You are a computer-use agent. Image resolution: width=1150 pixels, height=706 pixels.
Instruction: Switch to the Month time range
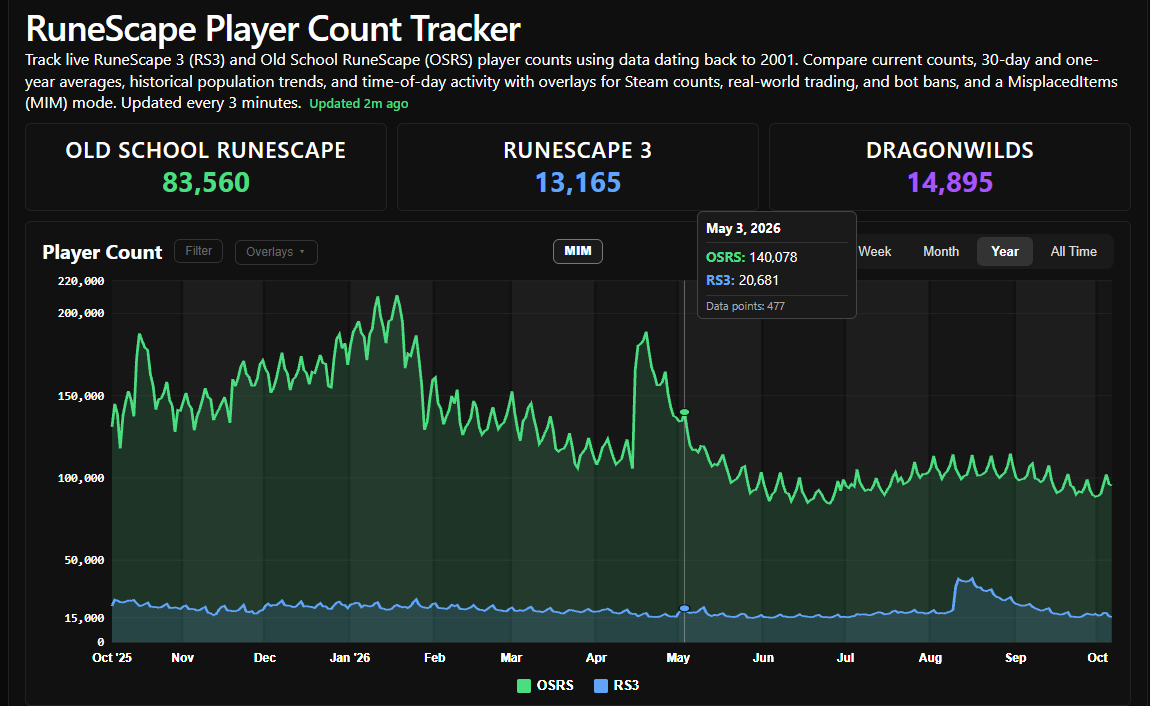click(x=941, y=251)
